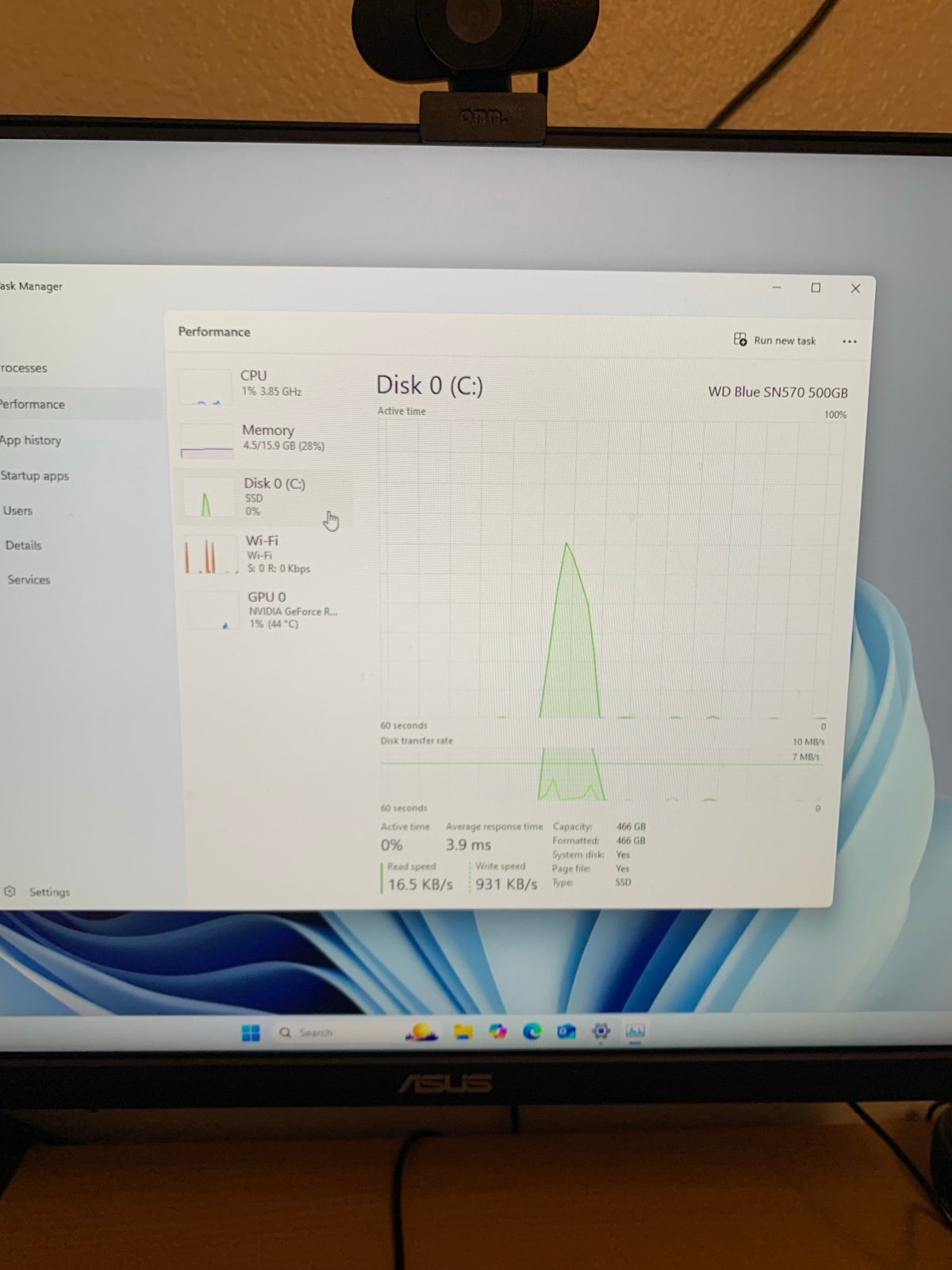Image resolution: width=952 pixels, height=1270 pixels.
Task: Click the Capacity 466 GB value
Action: [x=631, y=827]
